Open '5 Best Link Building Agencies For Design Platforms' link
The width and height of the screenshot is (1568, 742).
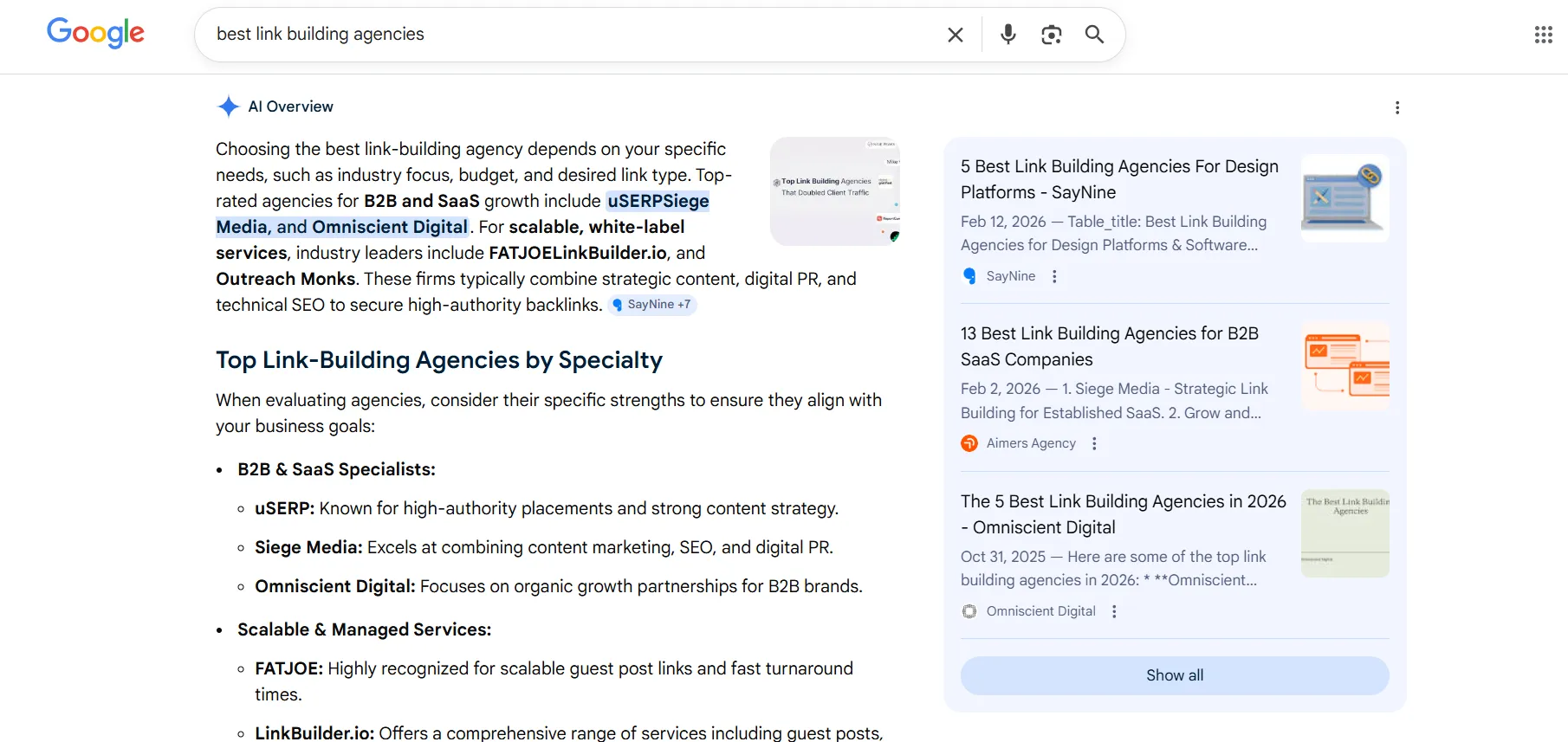1119,179
